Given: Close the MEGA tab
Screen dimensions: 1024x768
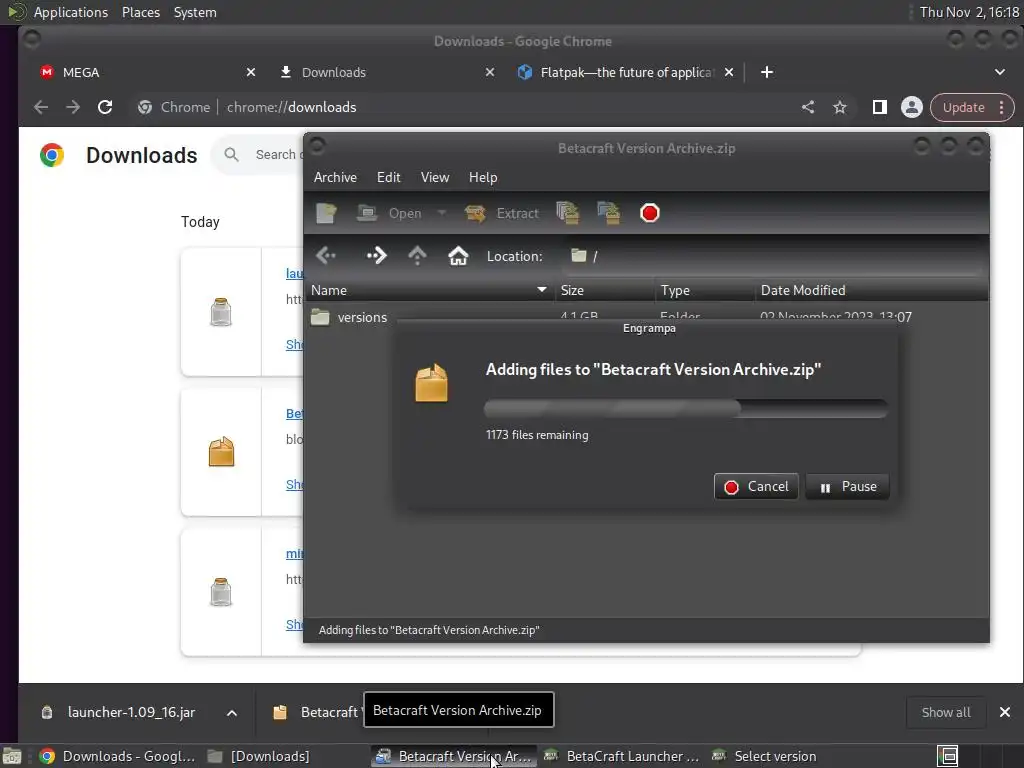Looking at the screenshot, I should [x=251, y=72].
